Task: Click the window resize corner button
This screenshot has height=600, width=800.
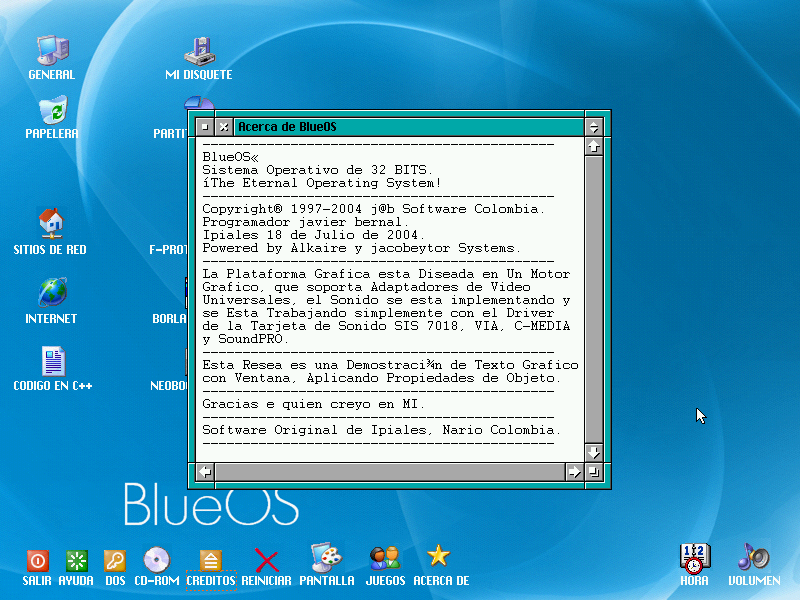Action: 593,472
